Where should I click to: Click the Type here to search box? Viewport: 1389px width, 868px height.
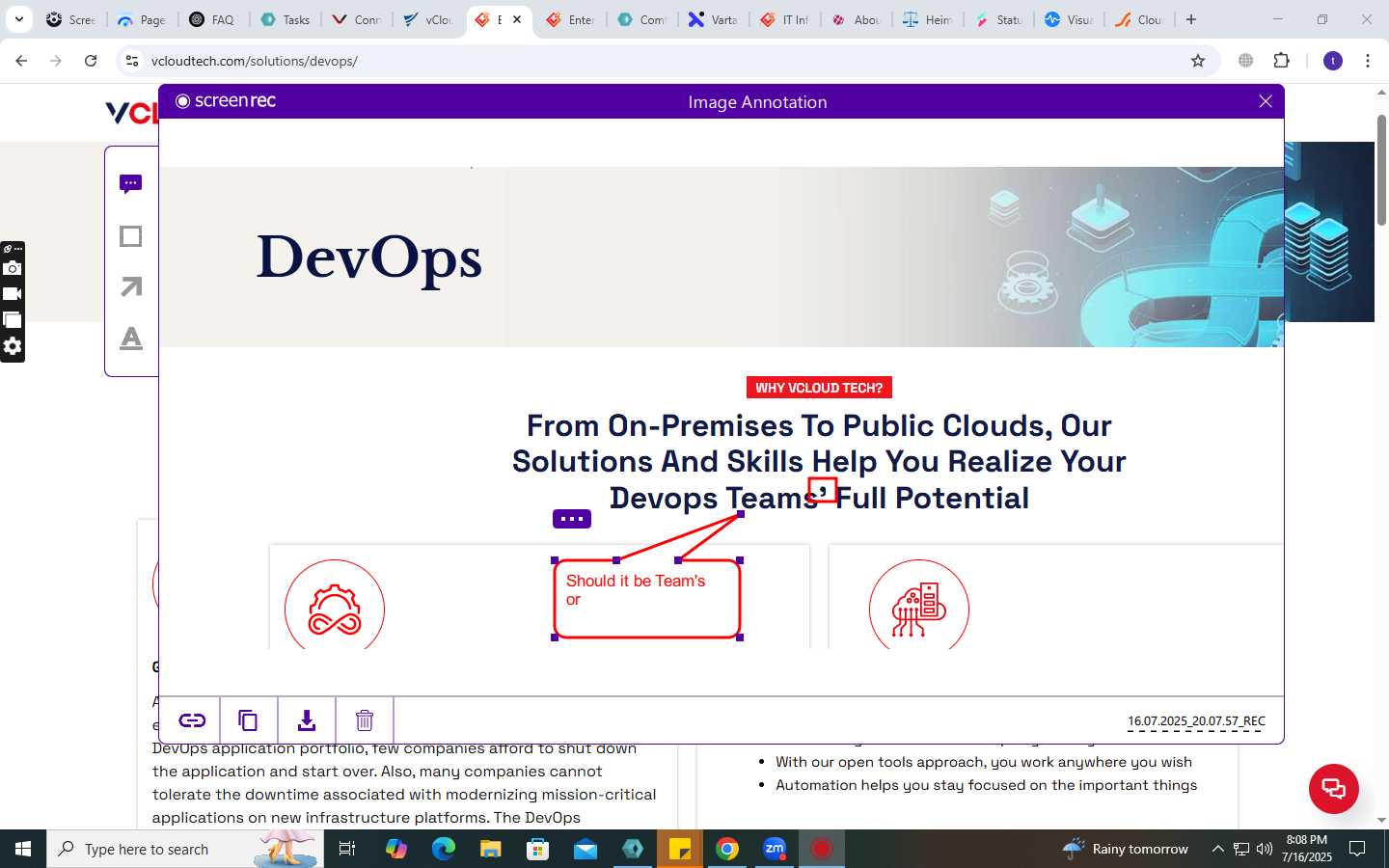pos(185,849)
